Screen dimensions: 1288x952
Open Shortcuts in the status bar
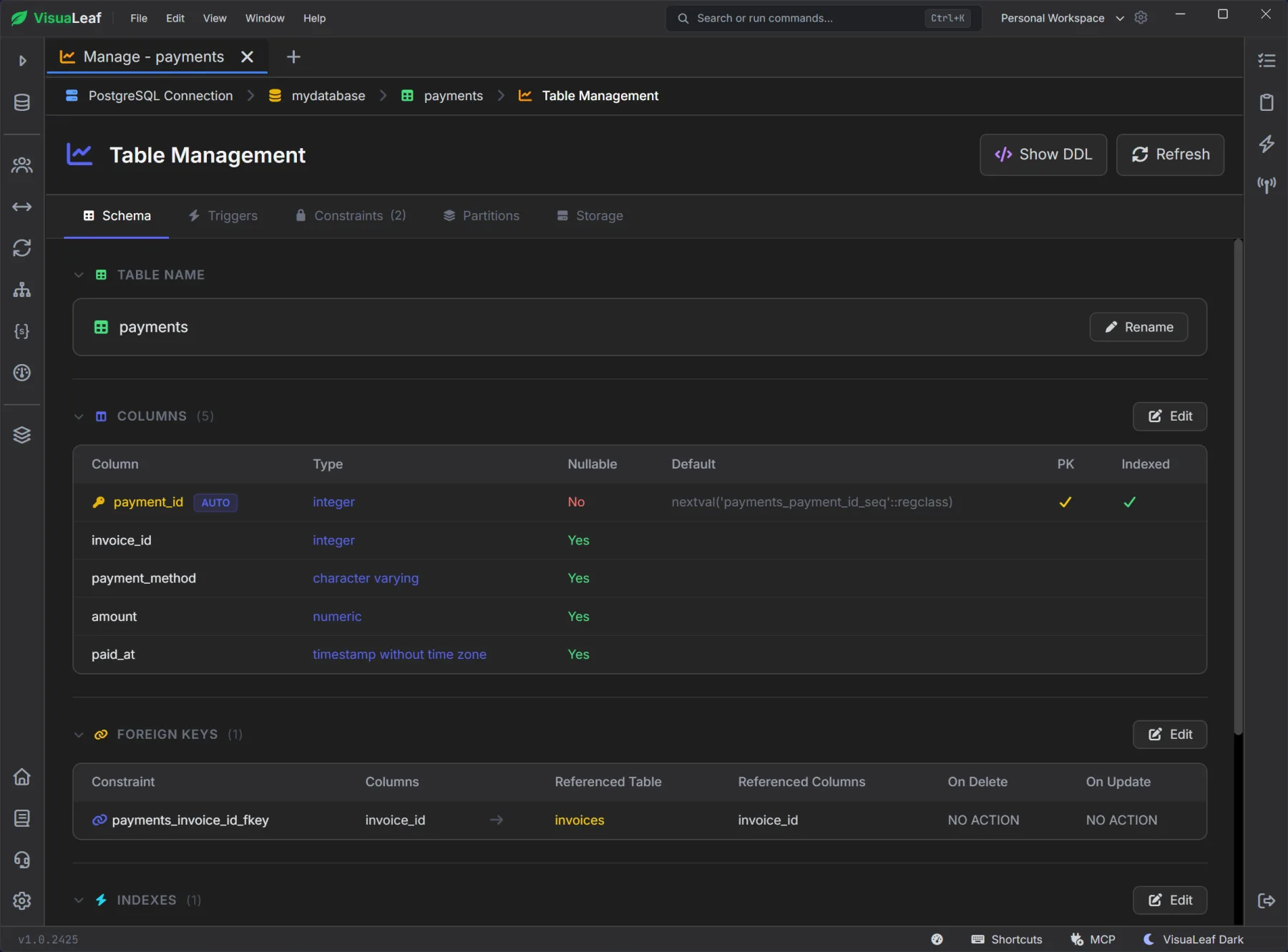click(1007, 939)
